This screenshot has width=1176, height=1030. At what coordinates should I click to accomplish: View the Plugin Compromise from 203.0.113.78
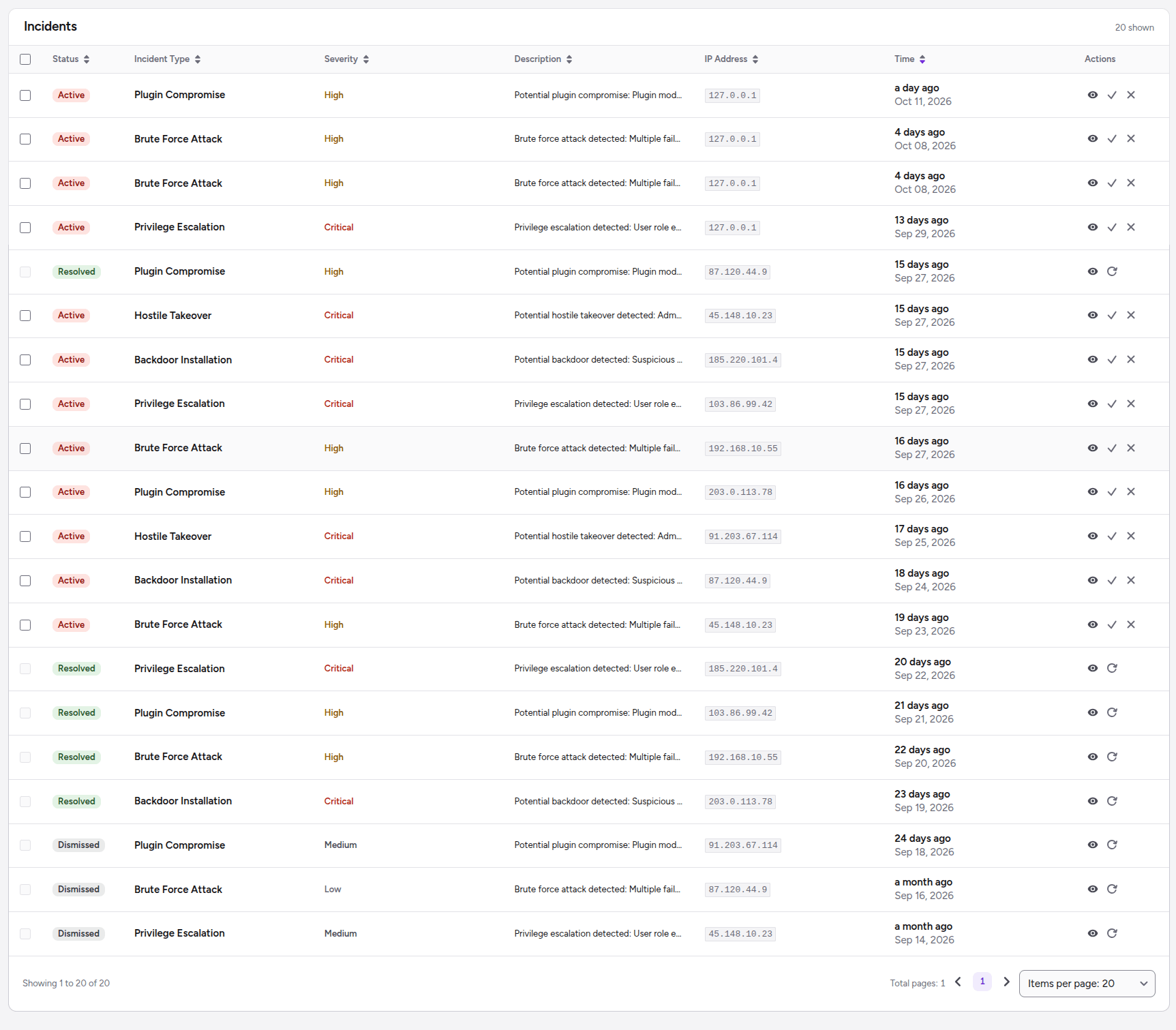pos(1092,491)
